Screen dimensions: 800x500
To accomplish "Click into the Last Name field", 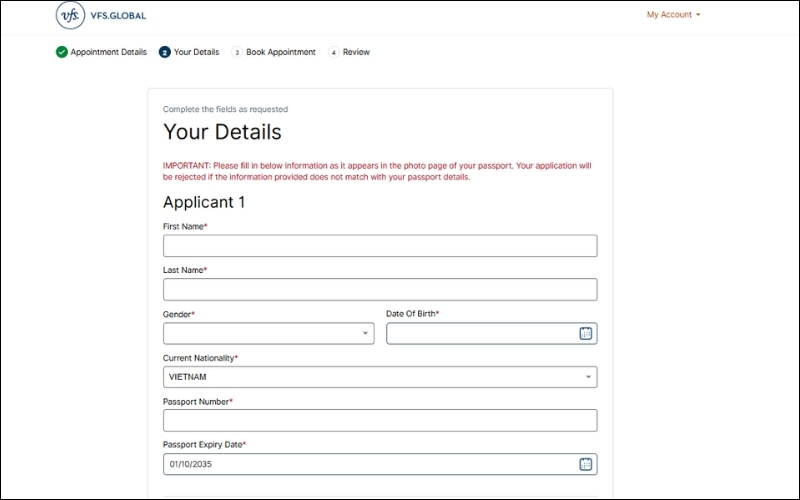I will 380,290.
